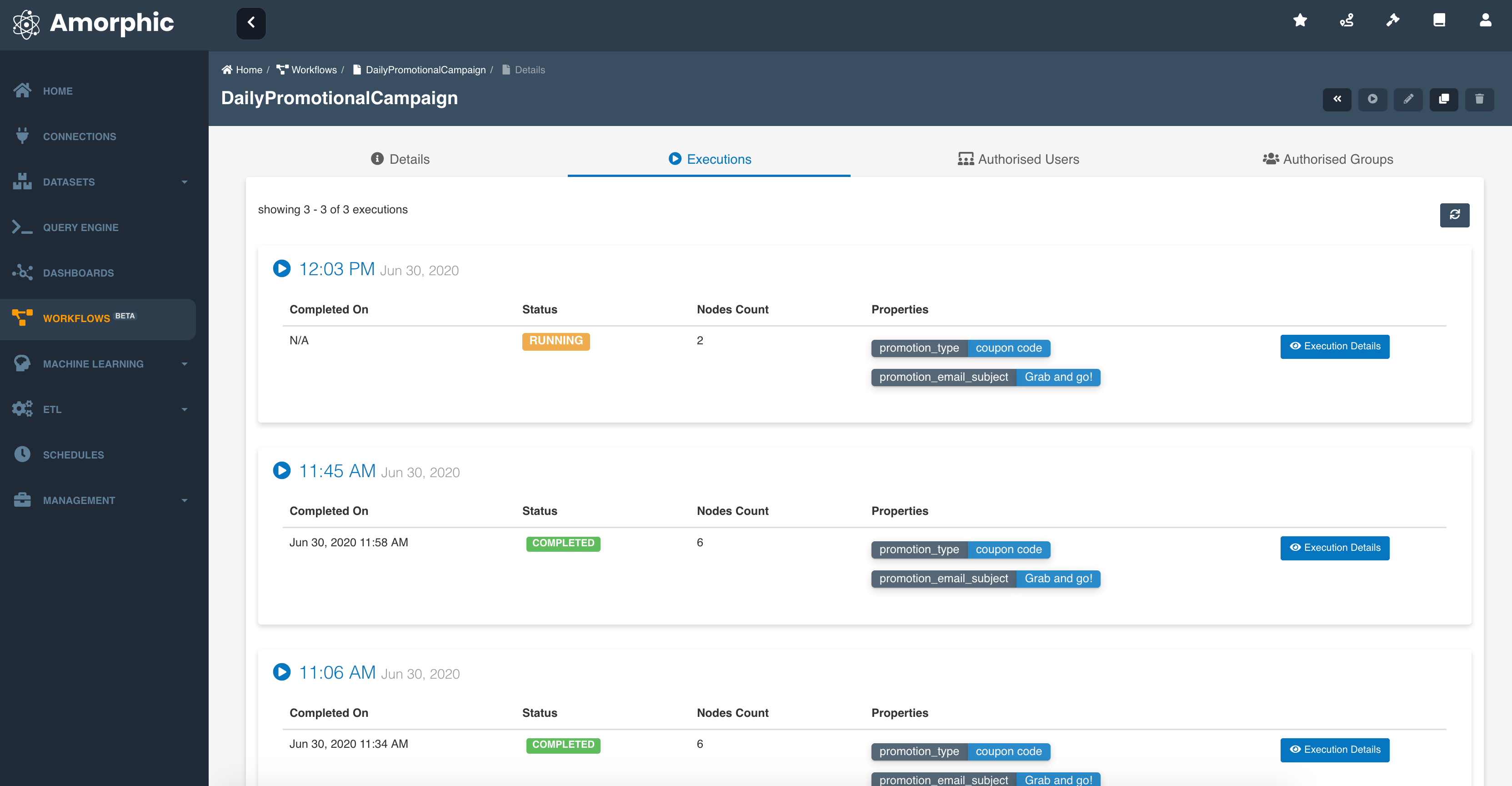Open the favorites star in the top bar
The image size is (1512, 786).
(1300, 20)
